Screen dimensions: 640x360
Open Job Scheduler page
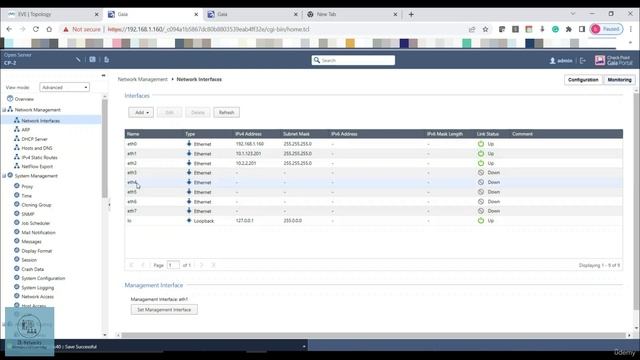[x=36, y=223]
